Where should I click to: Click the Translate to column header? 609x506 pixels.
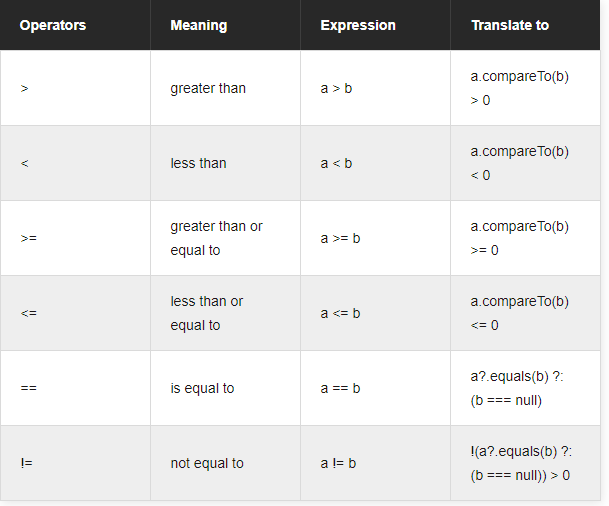click(510, 25)
